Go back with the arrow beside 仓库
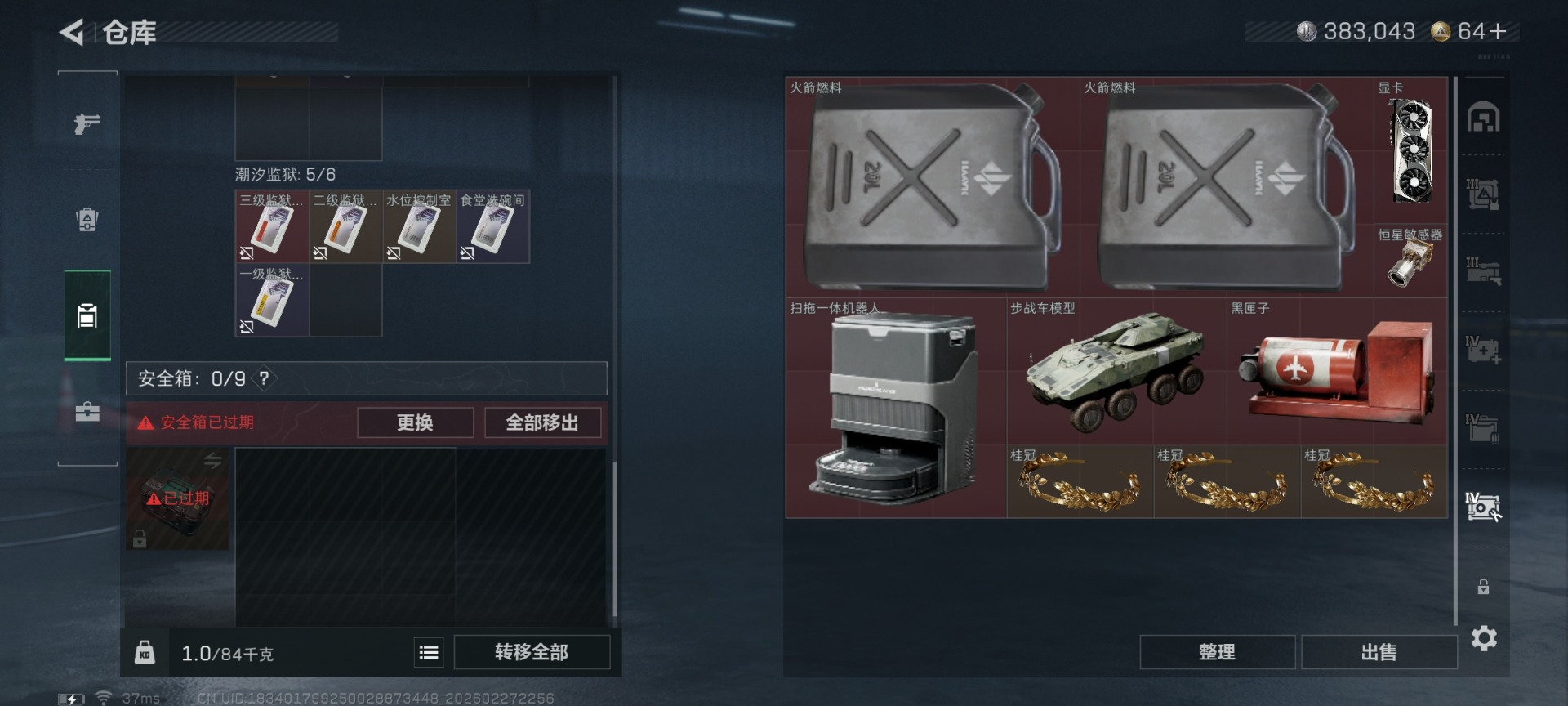 72,33
